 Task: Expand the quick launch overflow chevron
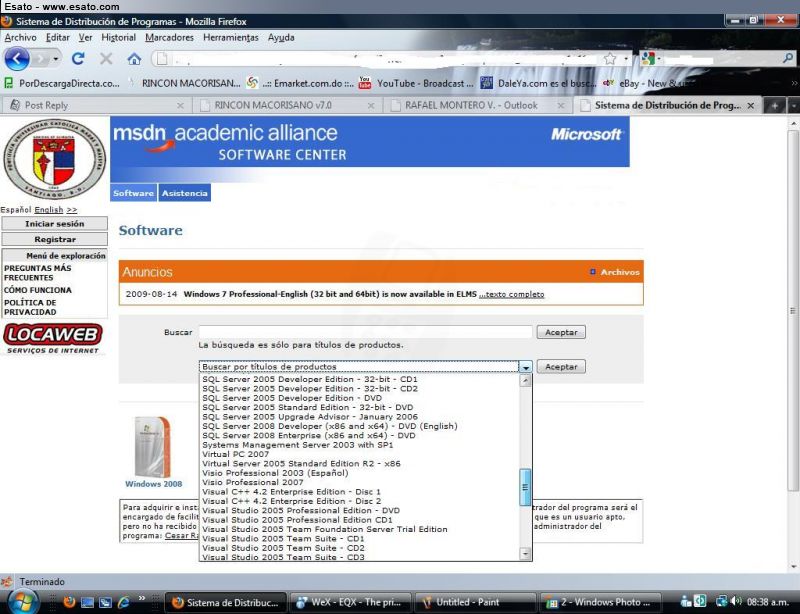(142, 599)
